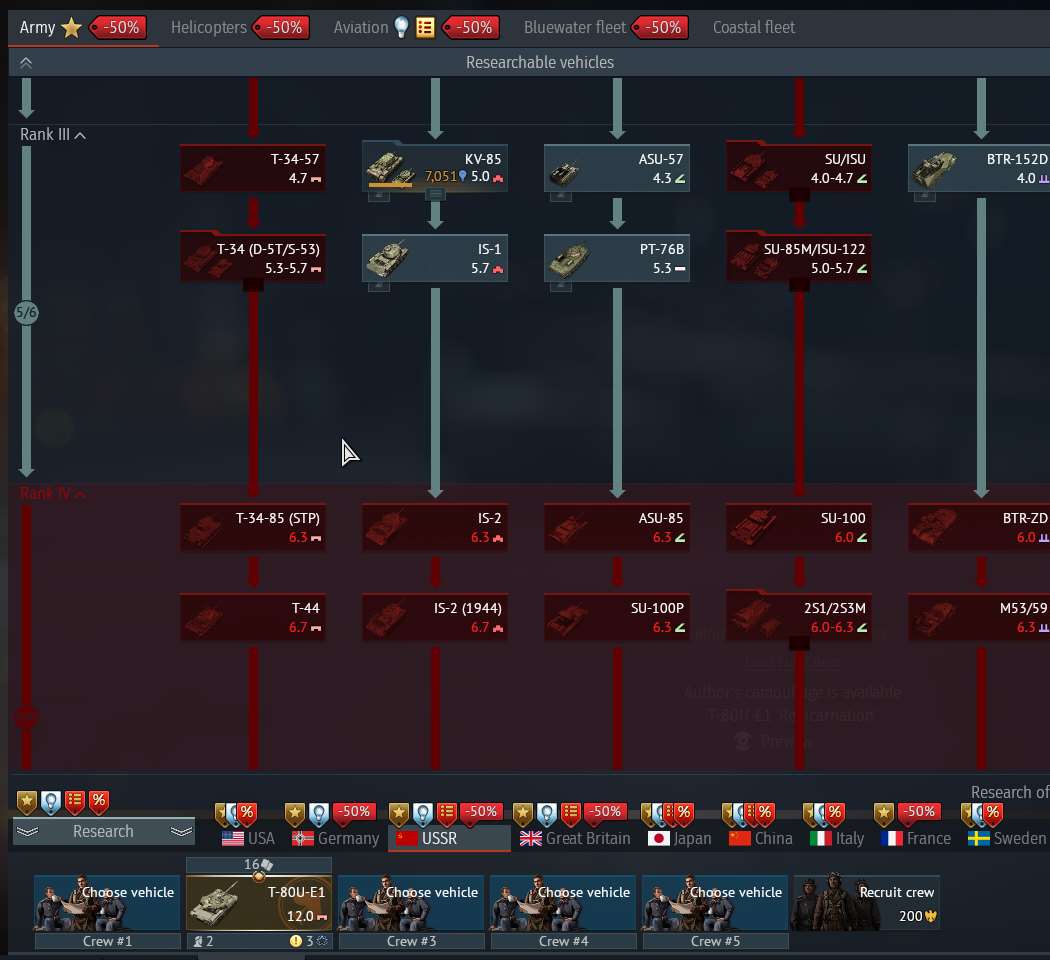This screenshot has width=1050, height=960.
Task: Expand the SU/ISU vehicle group
Action: [800, 195]
